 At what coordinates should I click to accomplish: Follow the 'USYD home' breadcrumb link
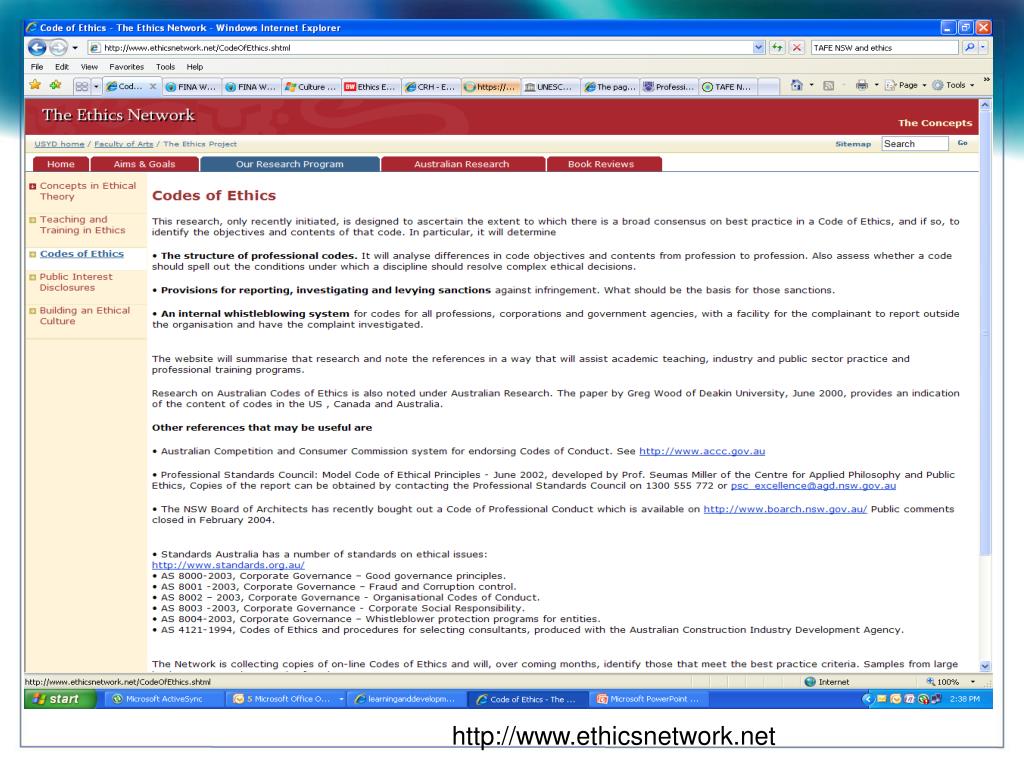point(59,144)
